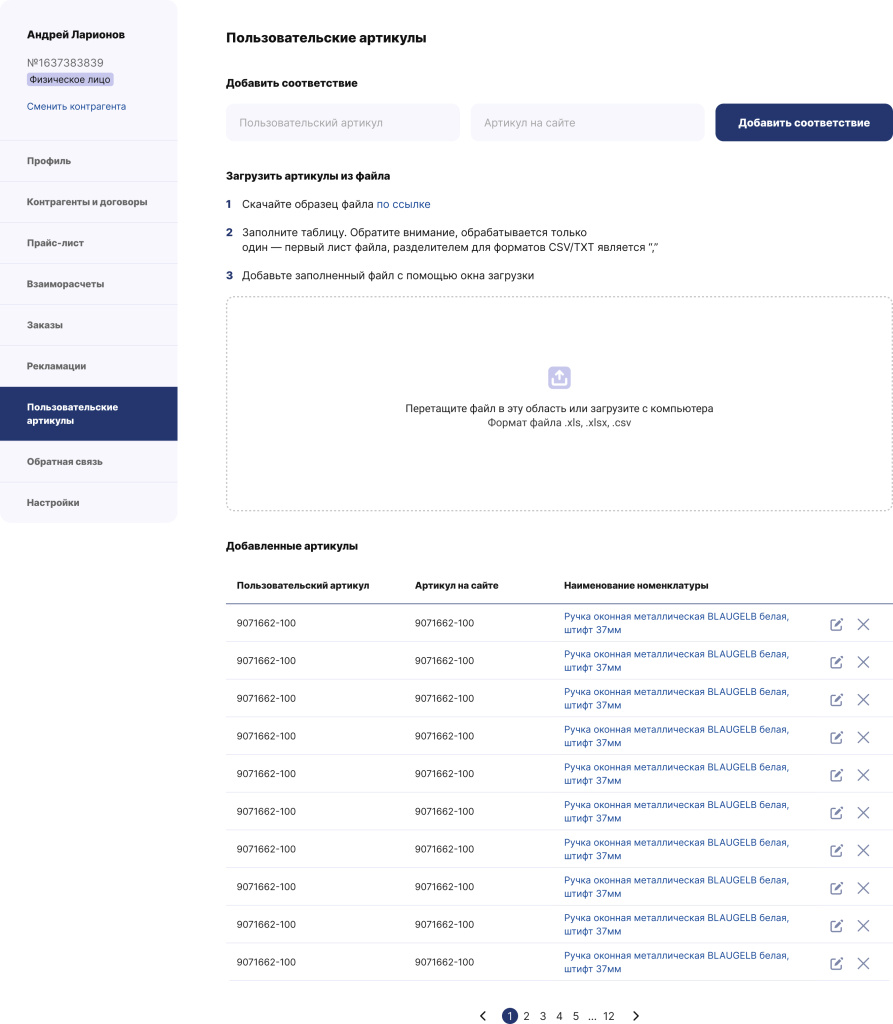893x1024 pixels.
Task: Navigate to Заказы section
Action: tap(45, 325)
